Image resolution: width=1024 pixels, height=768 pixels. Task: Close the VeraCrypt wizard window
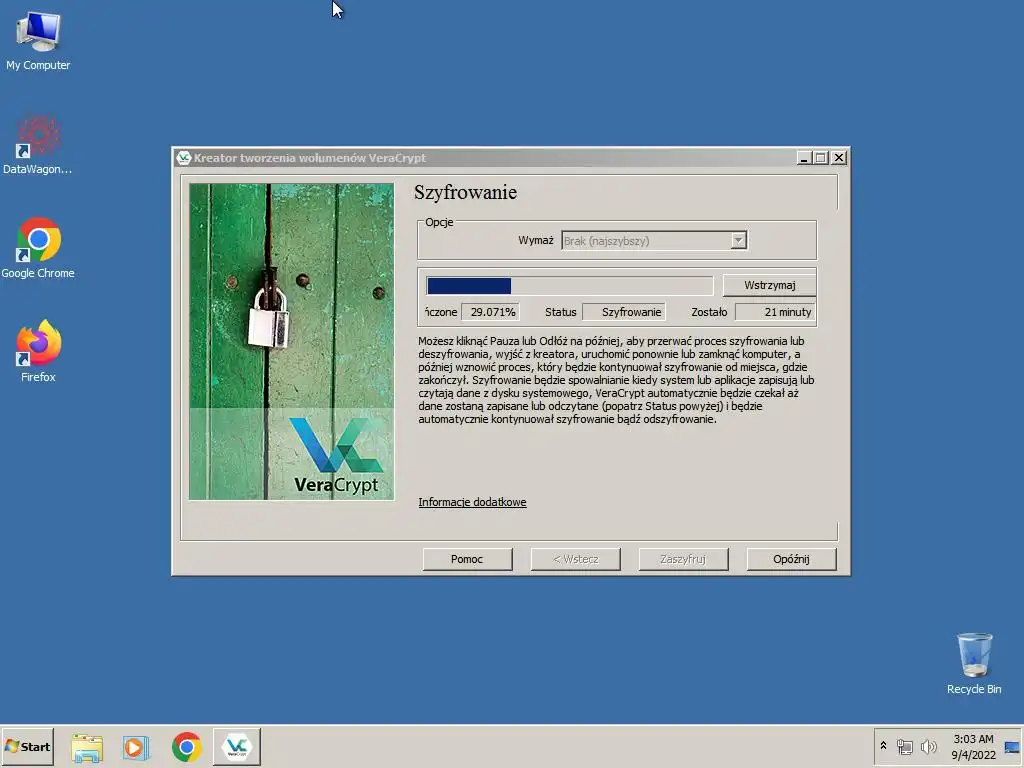pyautogui.click(x=839, y=157)
